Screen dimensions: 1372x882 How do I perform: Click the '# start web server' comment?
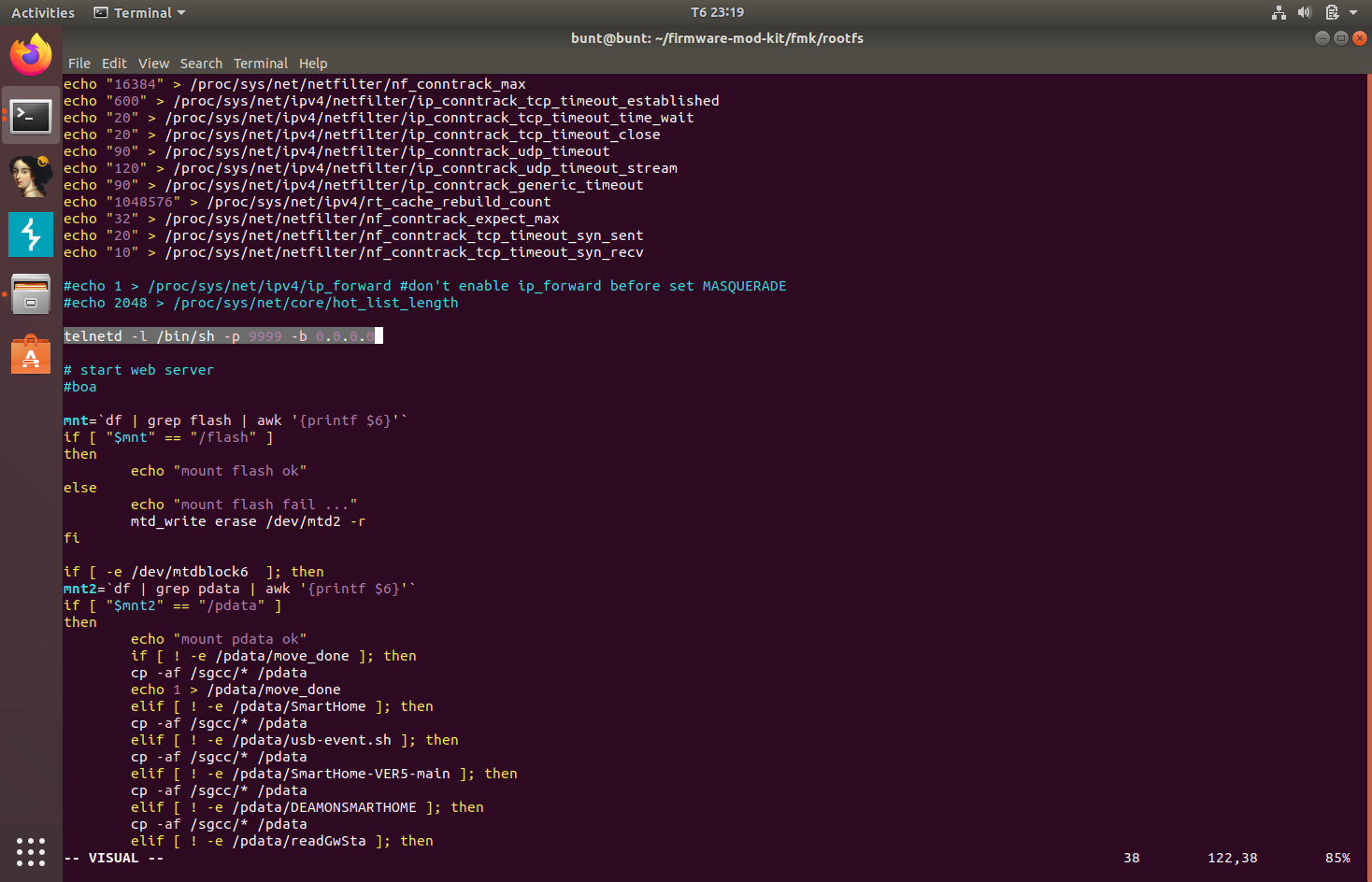click(138, 370)
